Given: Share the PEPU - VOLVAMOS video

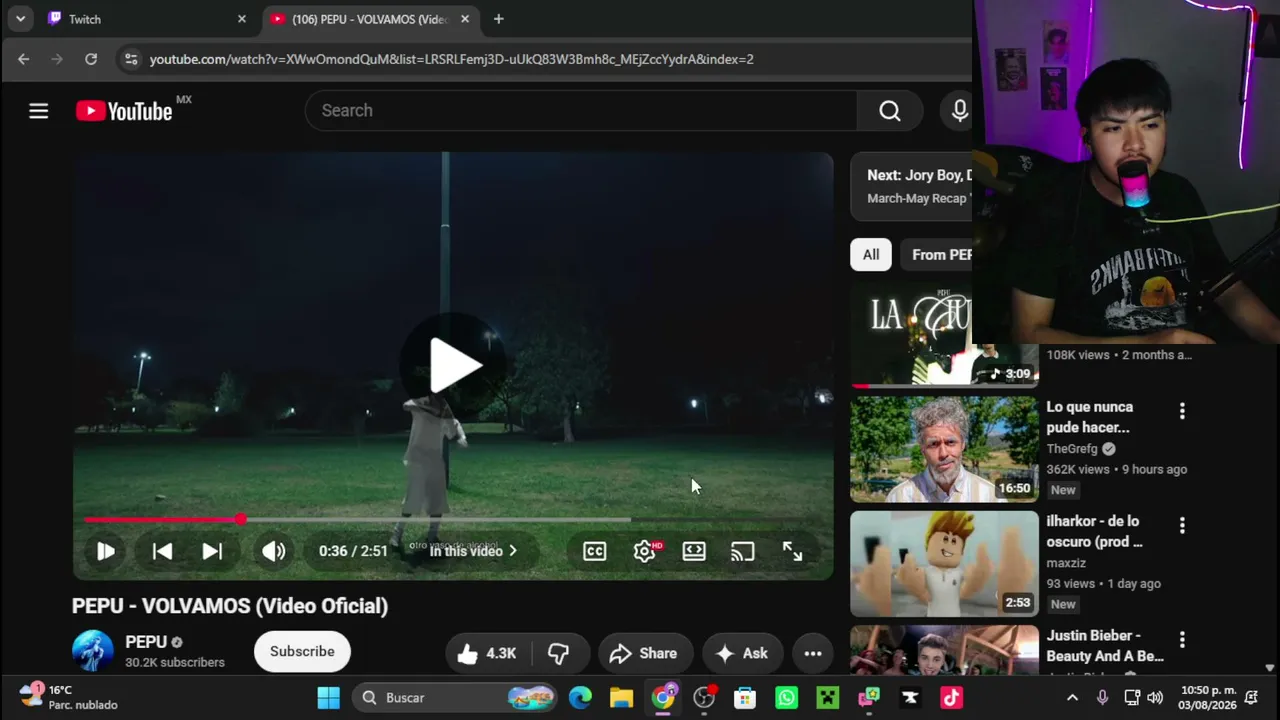Looking at the screenshot, I should point(645,654).
